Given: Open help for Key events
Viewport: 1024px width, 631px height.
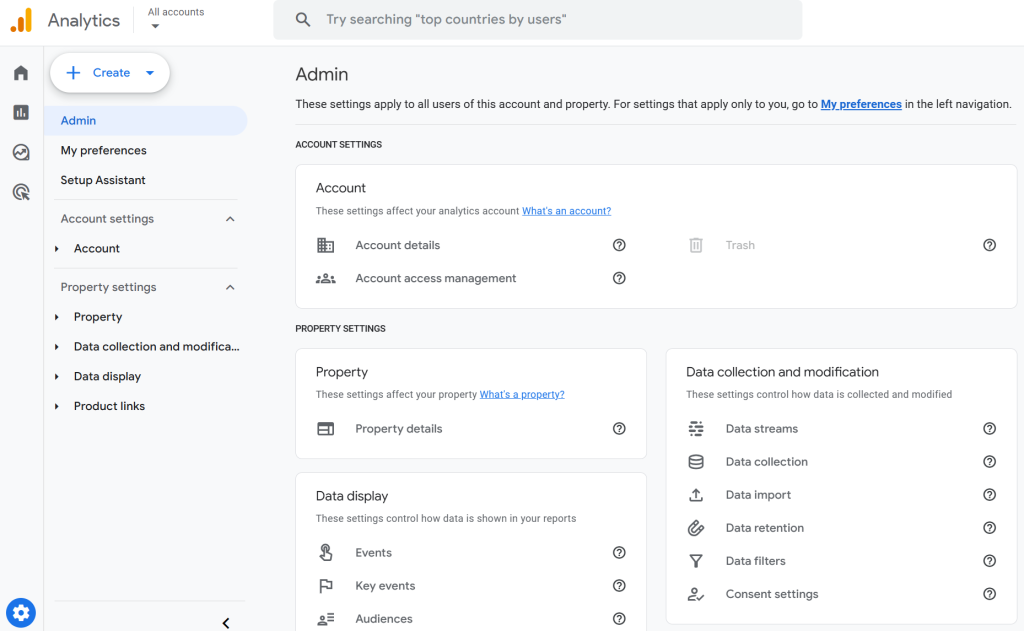Looking at the screenshot, I should pos(619,586).
